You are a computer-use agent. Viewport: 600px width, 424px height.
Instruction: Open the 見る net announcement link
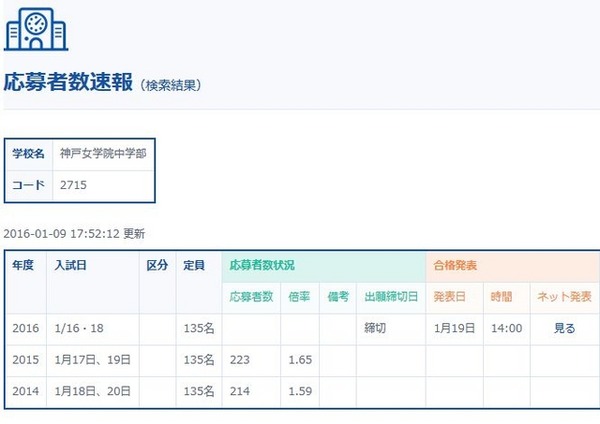pos(564,328)
